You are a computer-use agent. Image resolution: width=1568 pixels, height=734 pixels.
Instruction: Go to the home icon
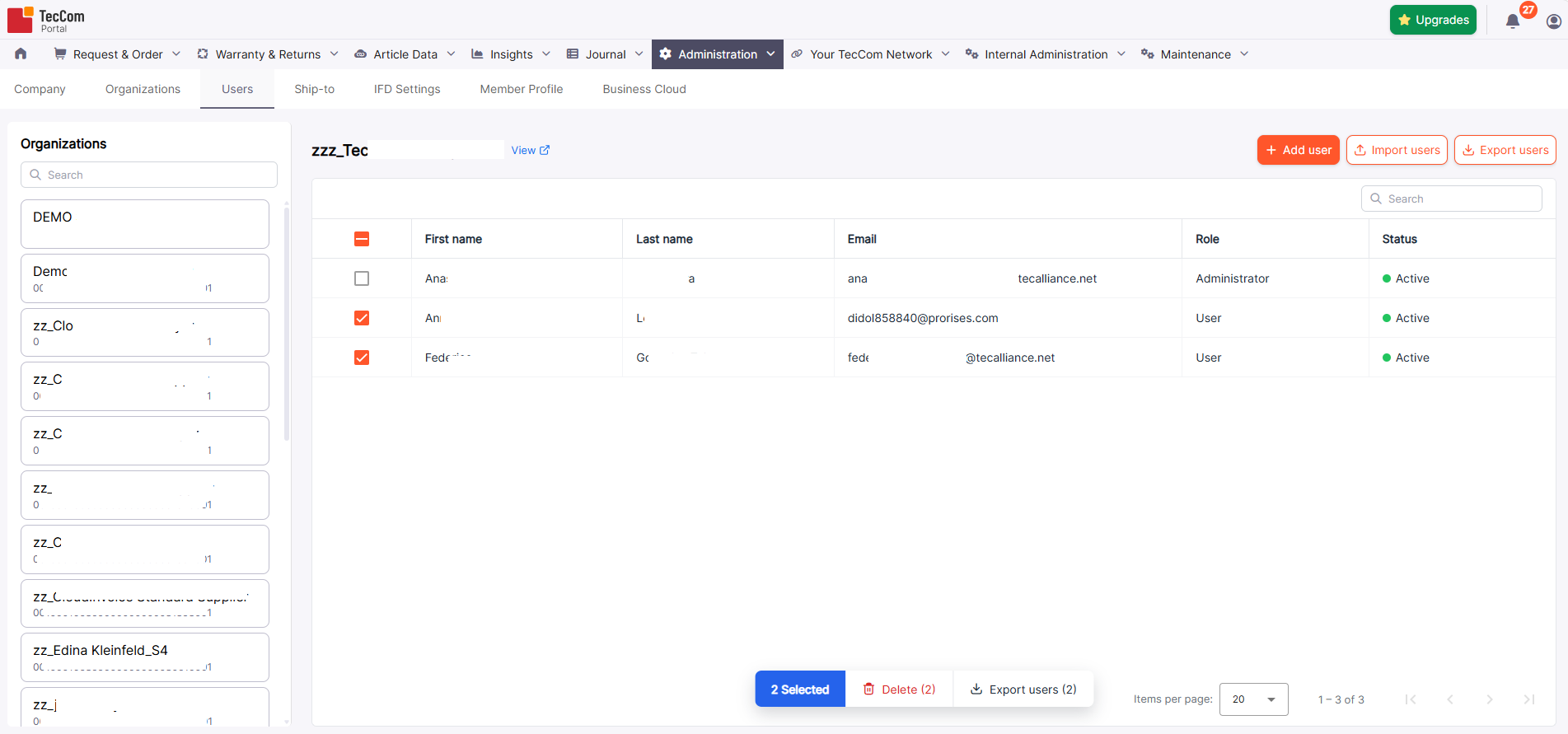tap(21, 54)
